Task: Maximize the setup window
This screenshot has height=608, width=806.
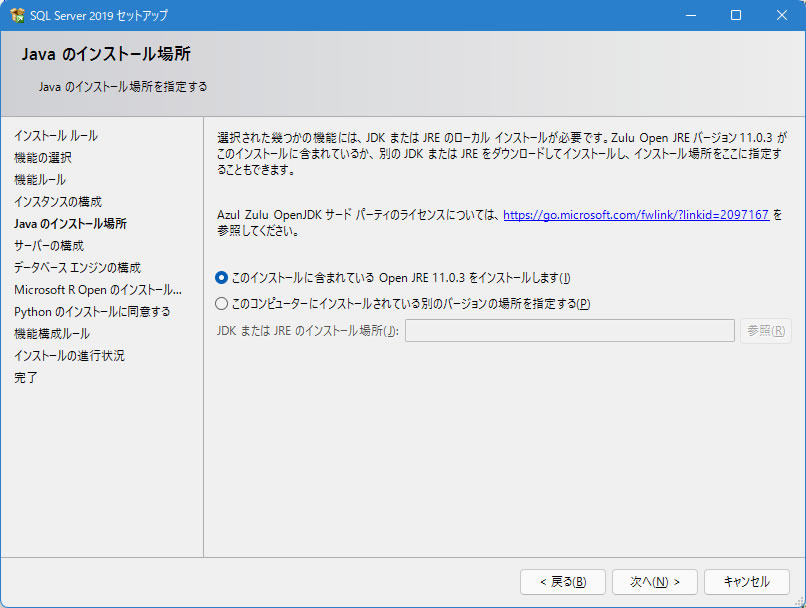Action: coord(736,16)
